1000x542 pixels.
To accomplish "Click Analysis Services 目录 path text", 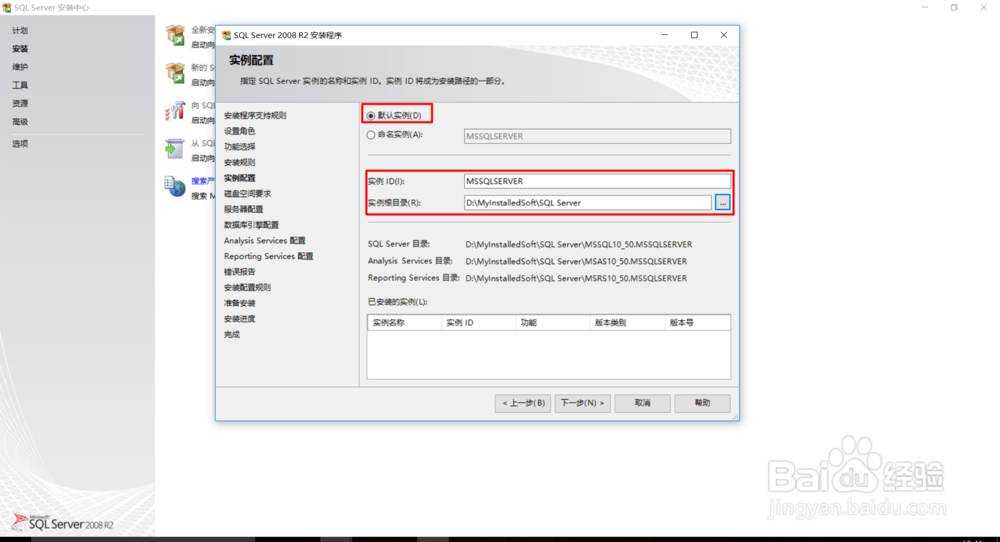I will [x=576, y=261].
